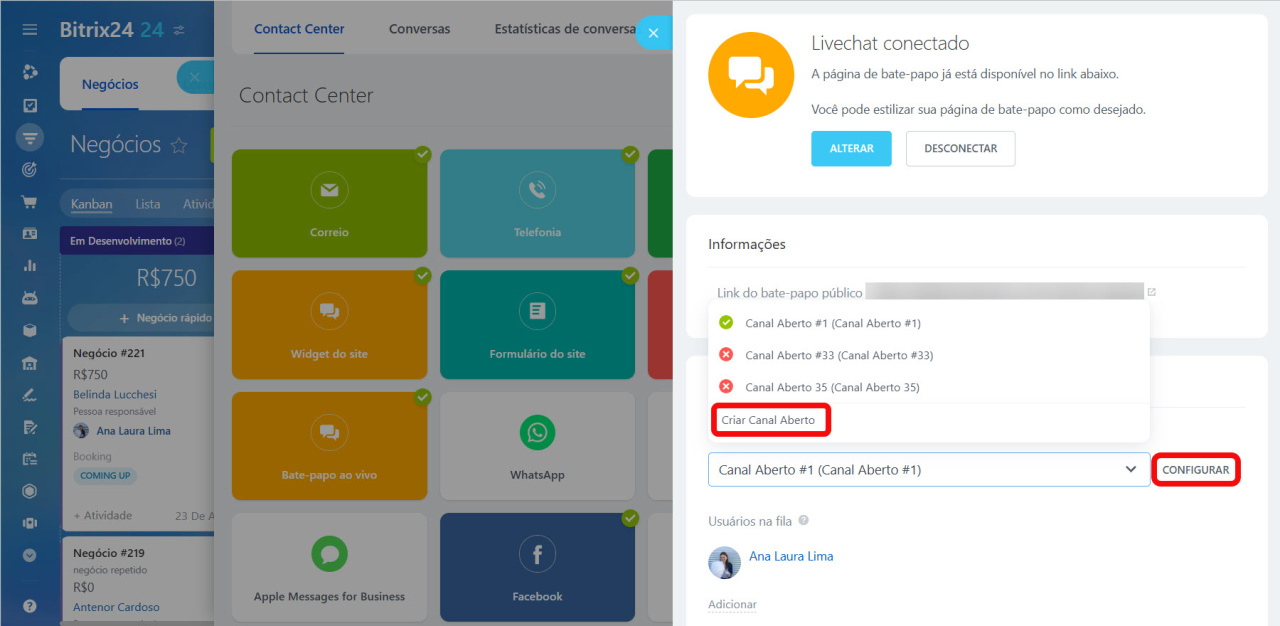Open contact Antenor Cardoso

(x=116, y=607)
